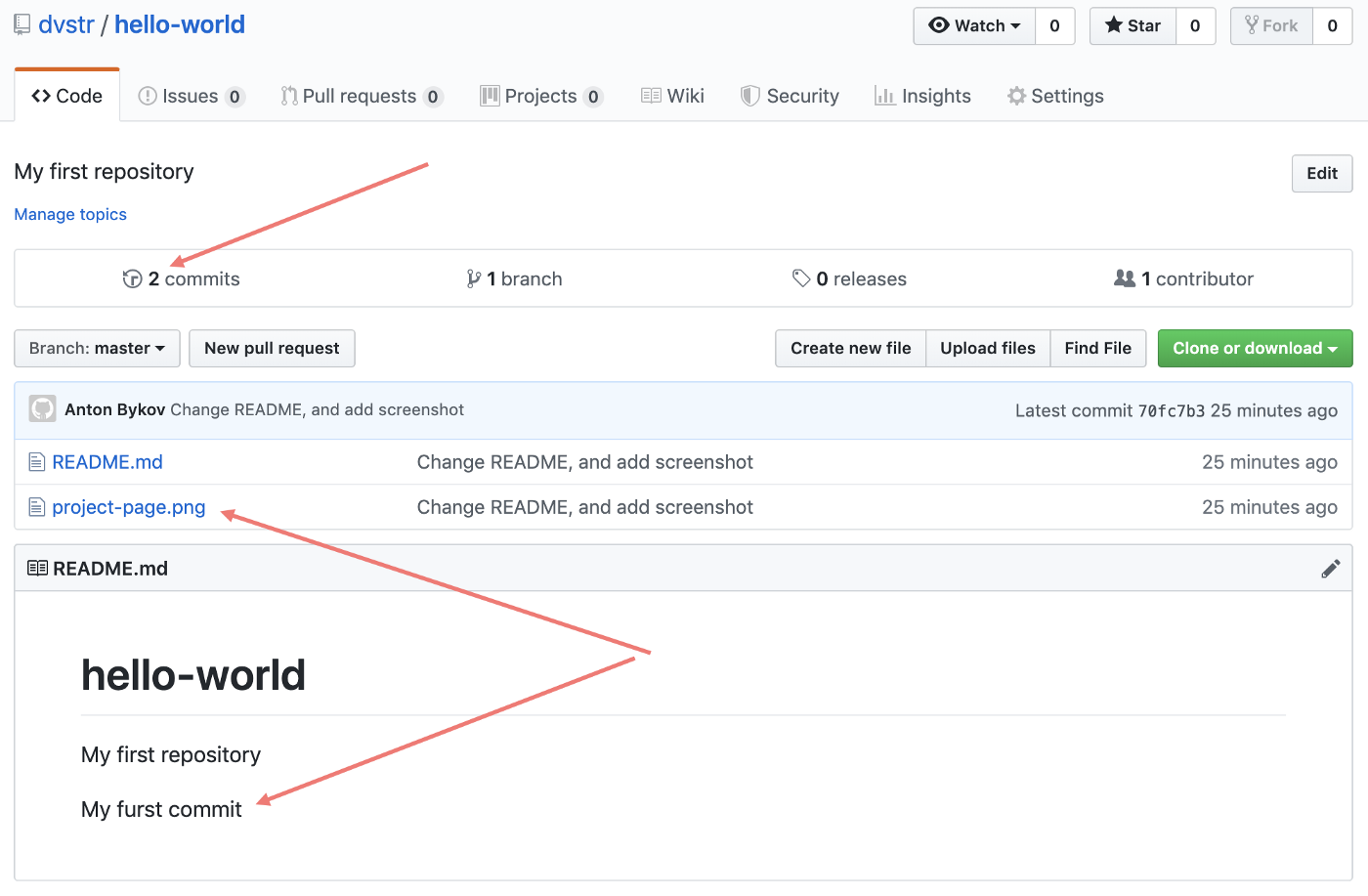Click the repository book icon beside dvstr

(21, 25)
